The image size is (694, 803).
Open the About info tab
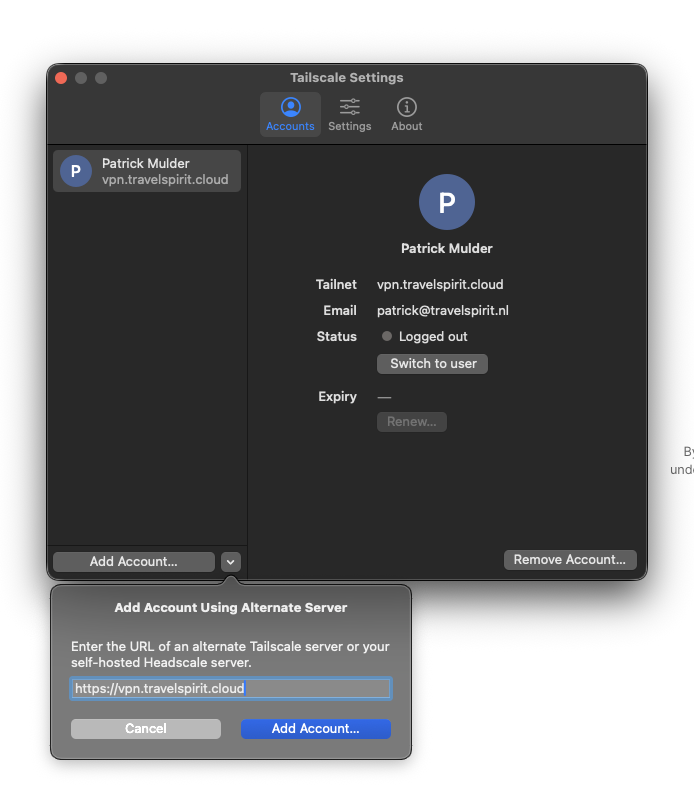406,108
